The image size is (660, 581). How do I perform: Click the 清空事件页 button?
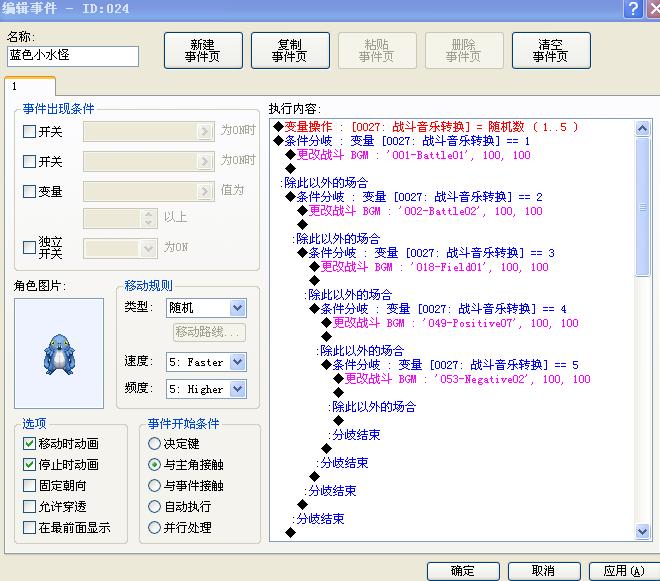pos(551,51)
